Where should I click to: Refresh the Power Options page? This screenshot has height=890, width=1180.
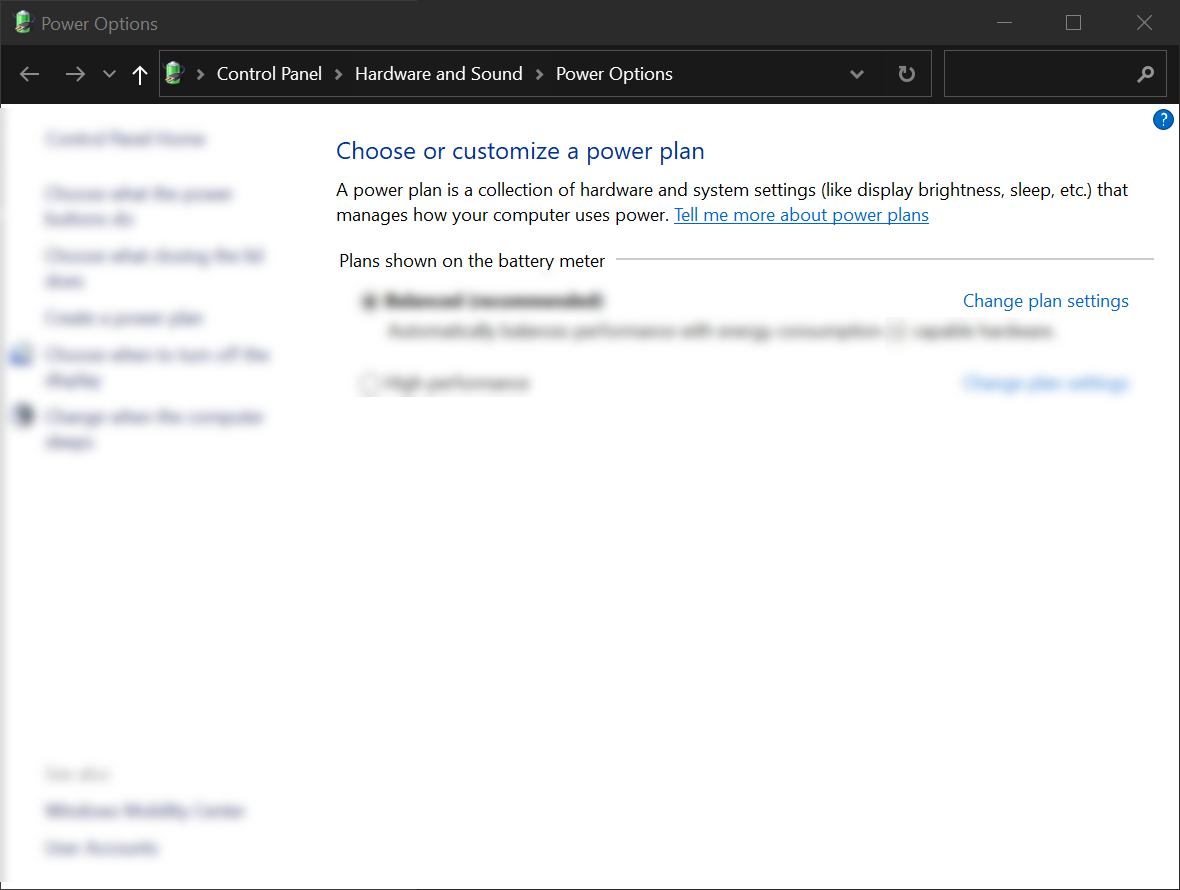(x=907, y=74)
